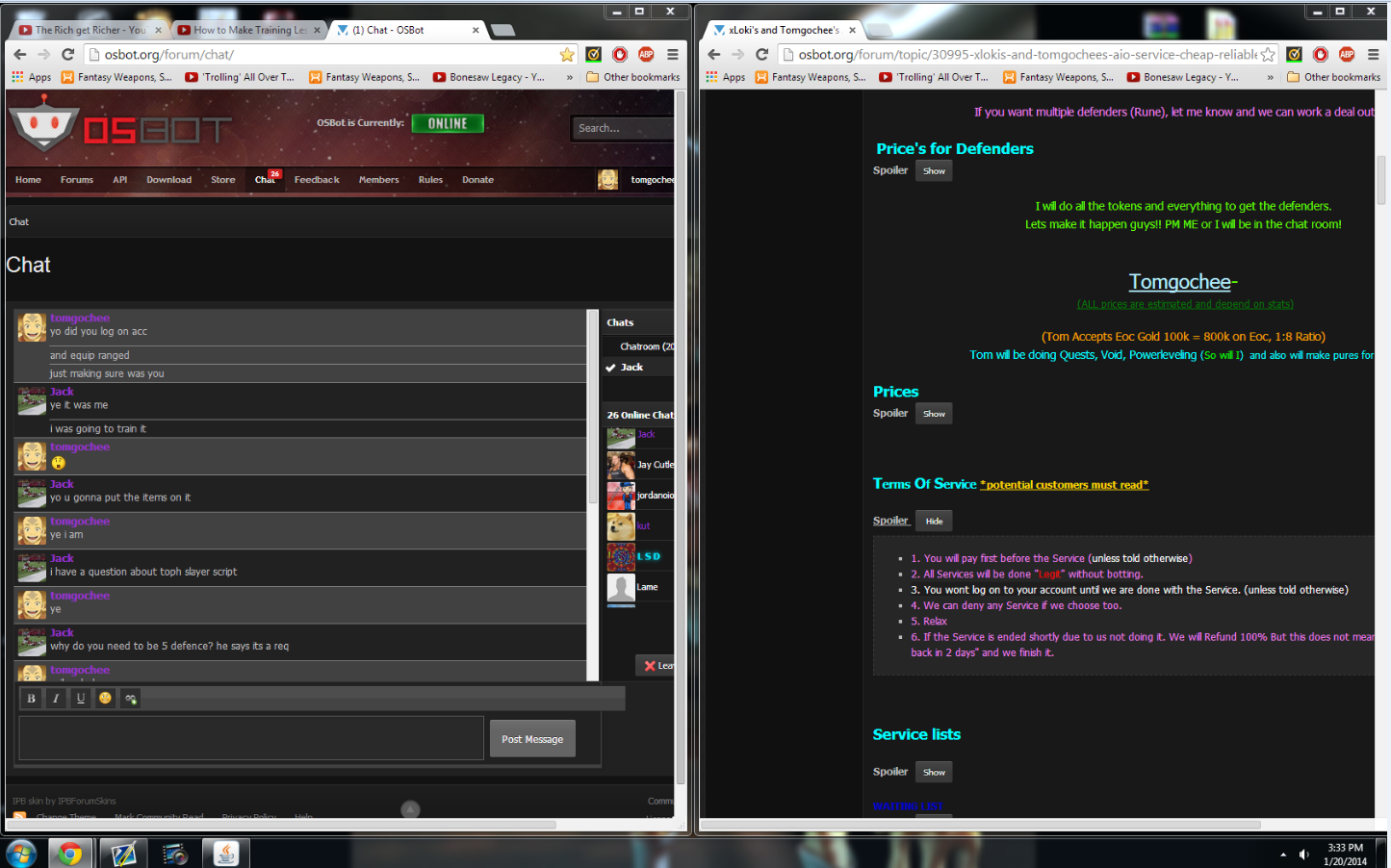The width and height of the screenshot is (1391, 868).
Task: Open the Java application in the taskbar
Action: (225, 853)
